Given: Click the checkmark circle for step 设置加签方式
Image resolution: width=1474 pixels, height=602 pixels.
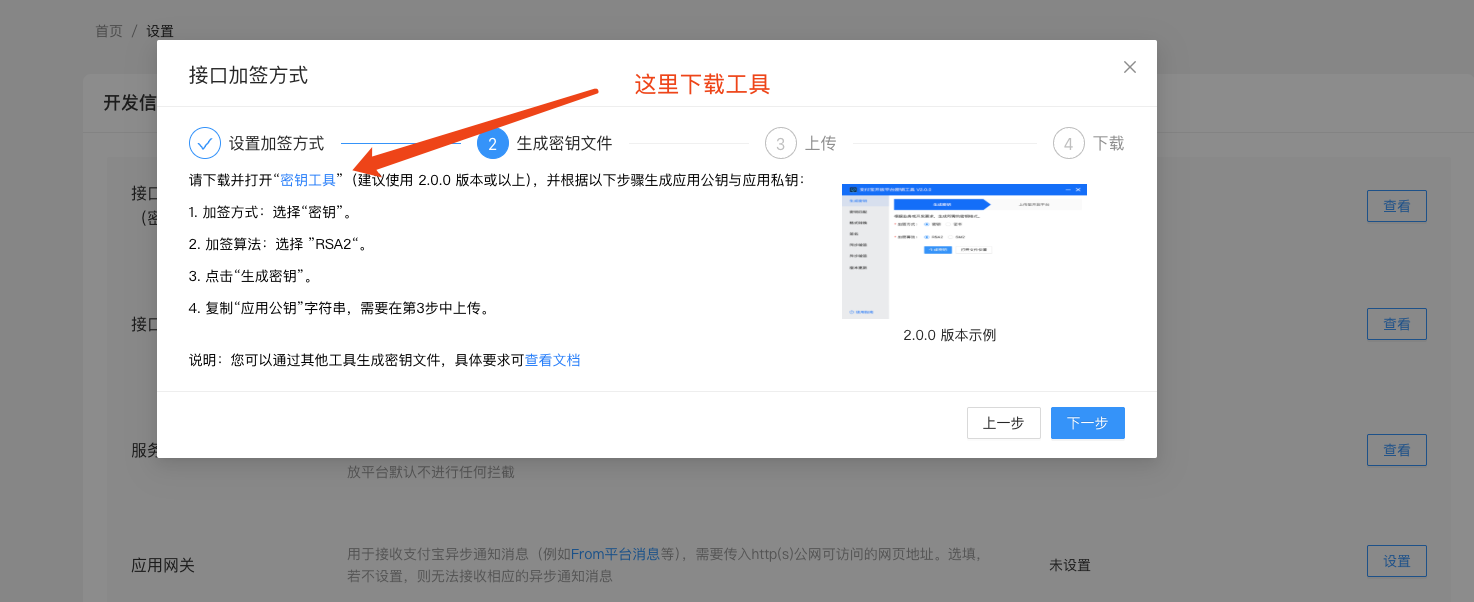Looking at the screenshot, I should click(x=205, y=143).
